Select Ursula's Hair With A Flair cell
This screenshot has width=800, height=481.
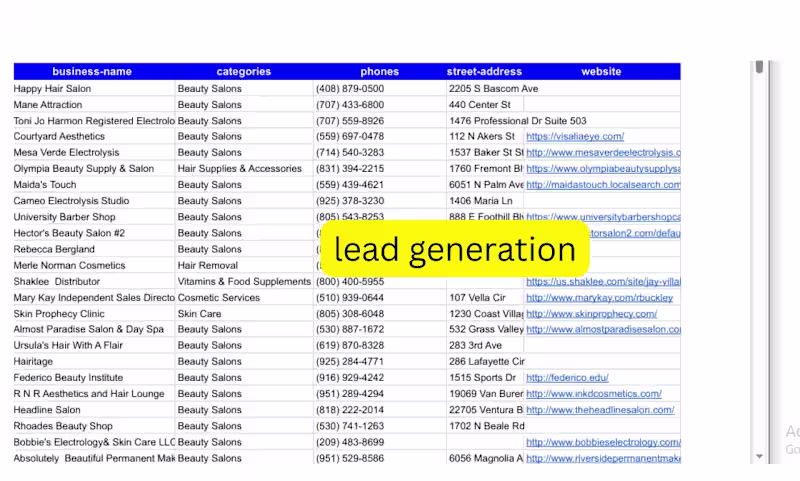click(94, 345)
